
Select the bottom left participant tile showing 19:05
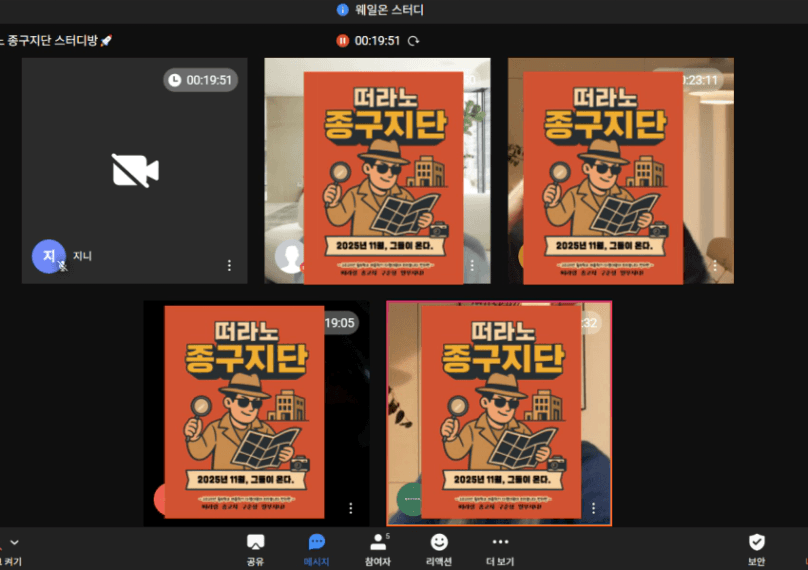[x=256, y=414]
